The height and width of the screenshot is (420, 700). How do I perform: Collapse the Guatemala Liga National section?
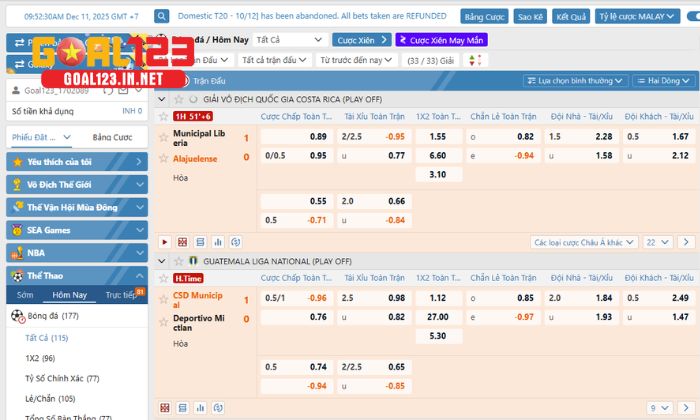163,261
